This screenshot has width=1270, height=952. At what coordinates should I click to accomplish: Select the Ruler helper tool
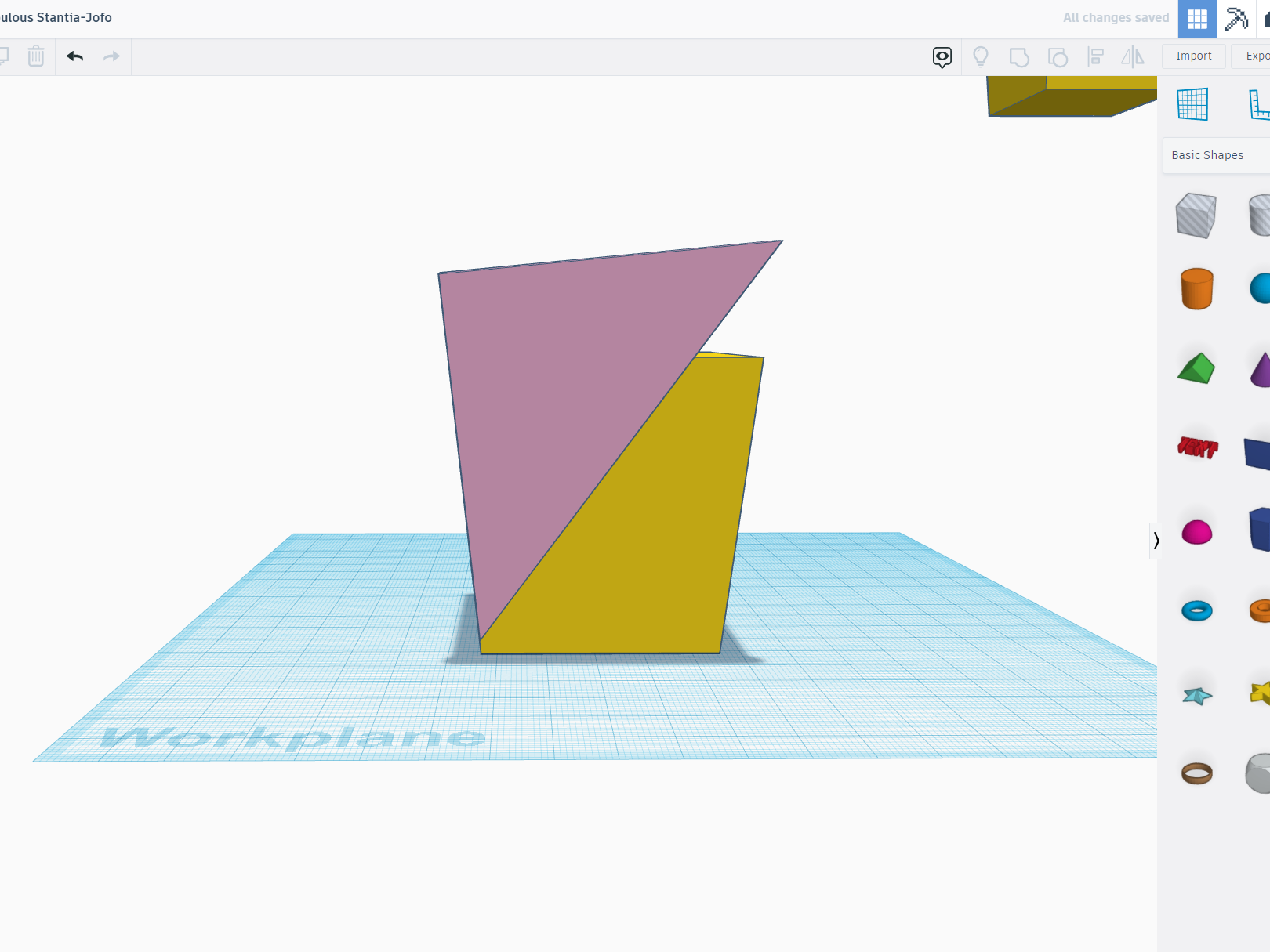click(1259, 104)
